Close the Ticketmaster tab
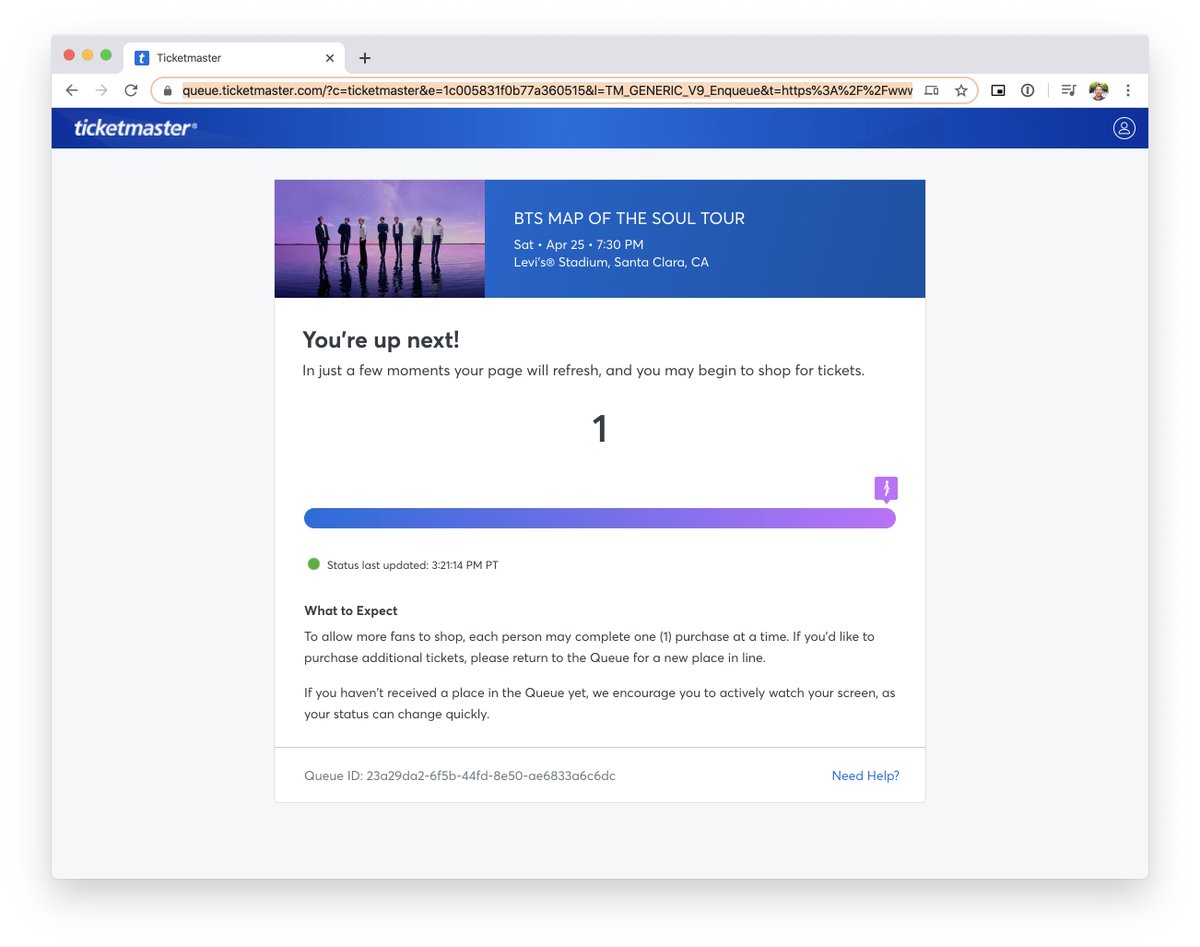Image resolution: width=1200 pixels, height=947 pixels. pyautogui.click(x=330, y=58)
